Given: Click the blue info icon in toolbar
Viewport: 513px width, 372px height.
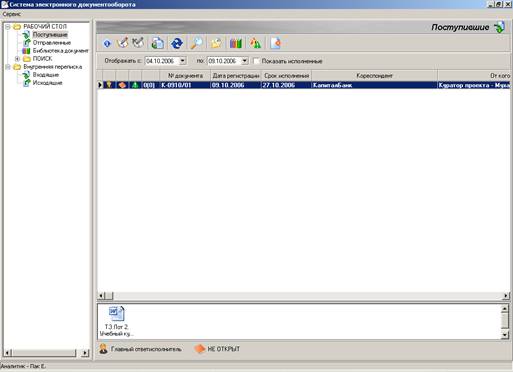Looking at the screenshot, I should tap(107, 43).
